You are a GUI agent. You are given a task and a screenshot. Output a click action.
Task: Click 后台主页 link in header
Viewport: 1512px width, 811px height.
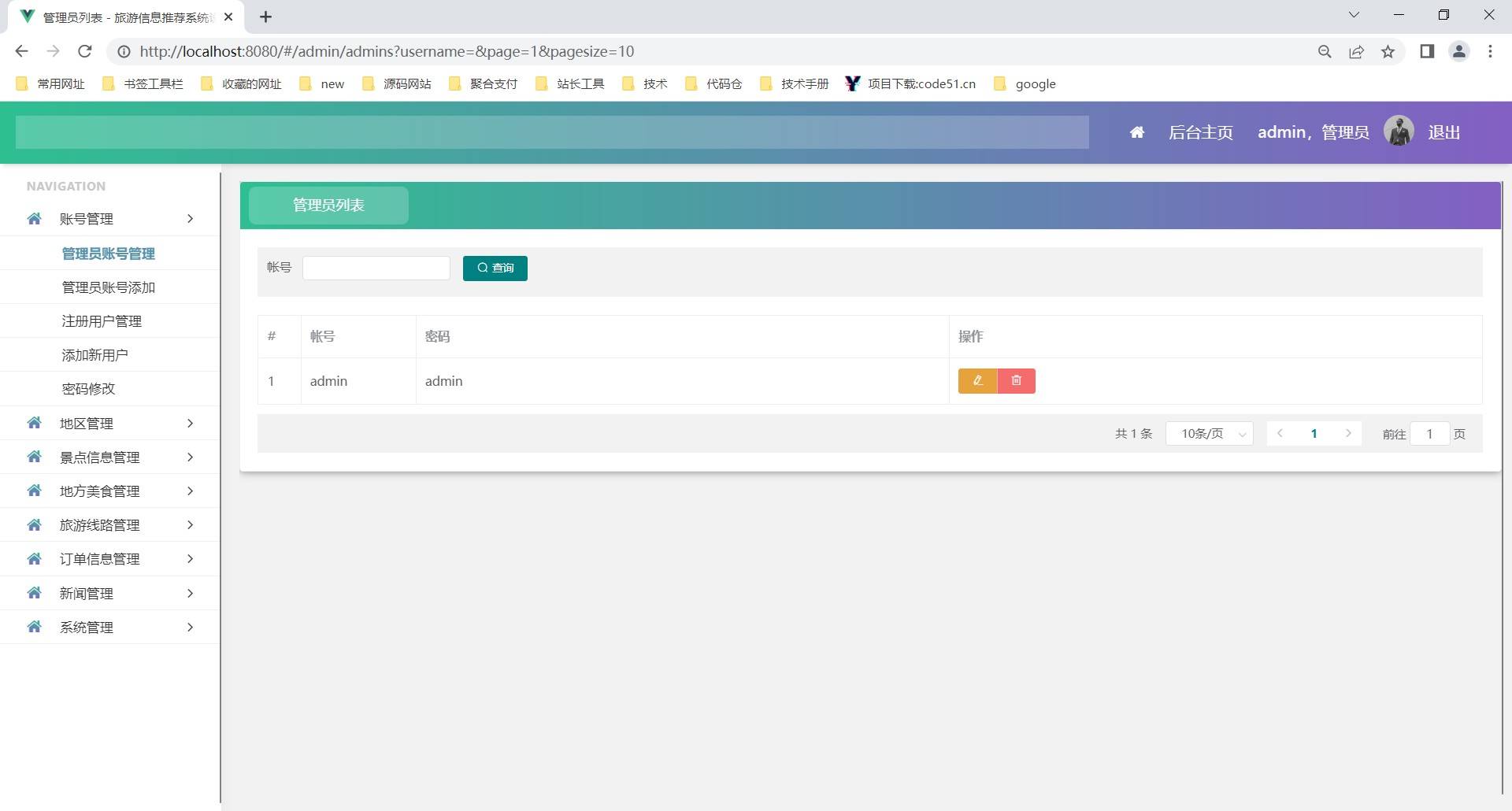coord(1201,132)
